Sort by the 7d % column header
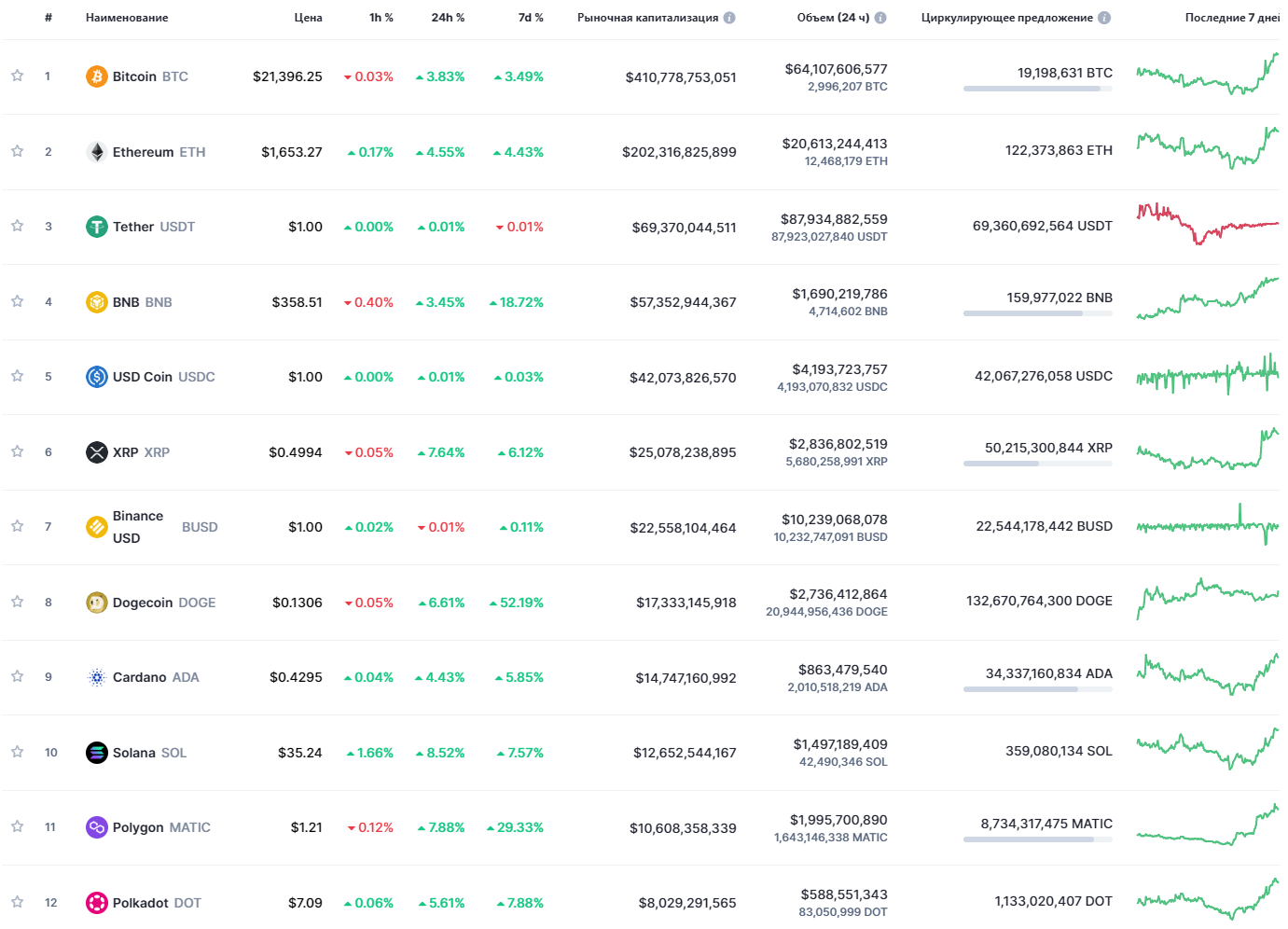Image resolution: width=1288 pixels, height=929 pixels. 531,18
